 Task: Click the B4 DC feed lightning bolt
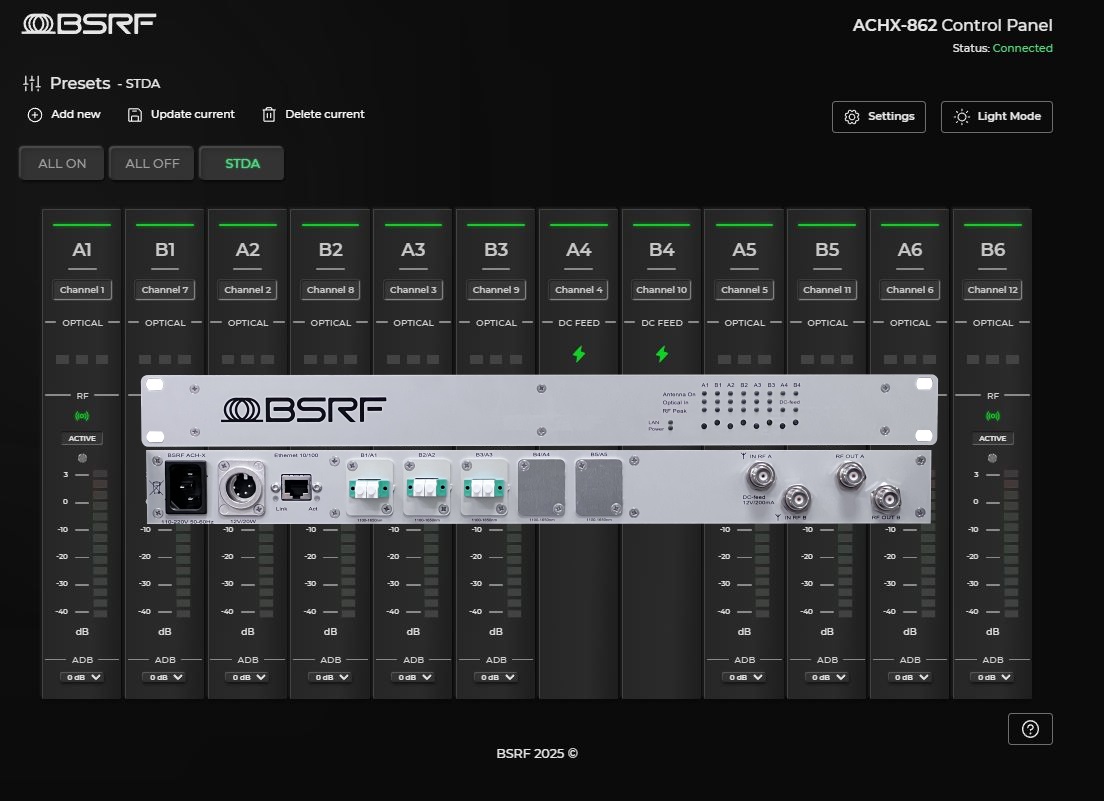coord(662,354)
